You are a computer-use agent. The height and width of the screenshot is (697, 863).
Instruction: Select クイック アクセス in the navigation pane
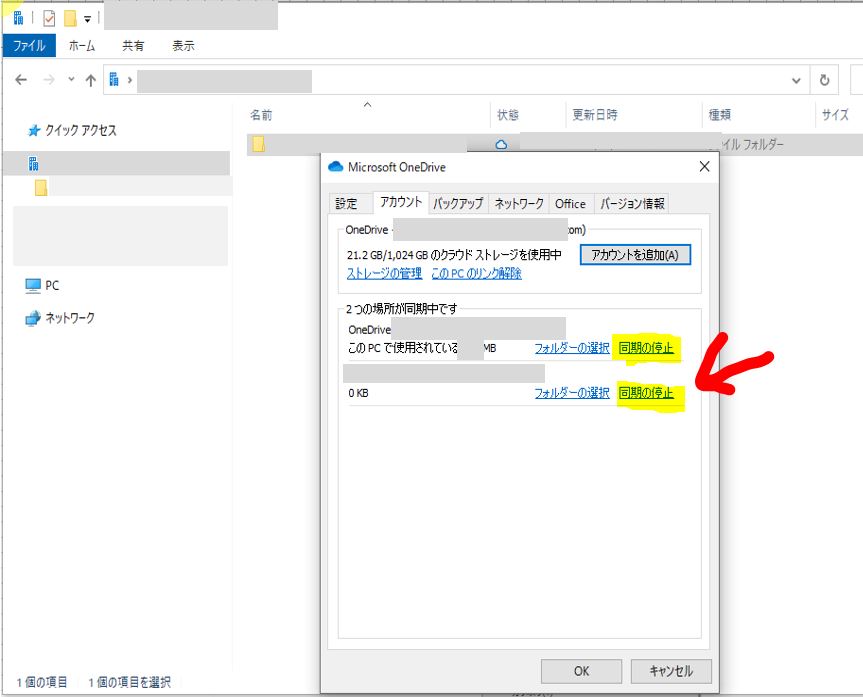(81, 130)
